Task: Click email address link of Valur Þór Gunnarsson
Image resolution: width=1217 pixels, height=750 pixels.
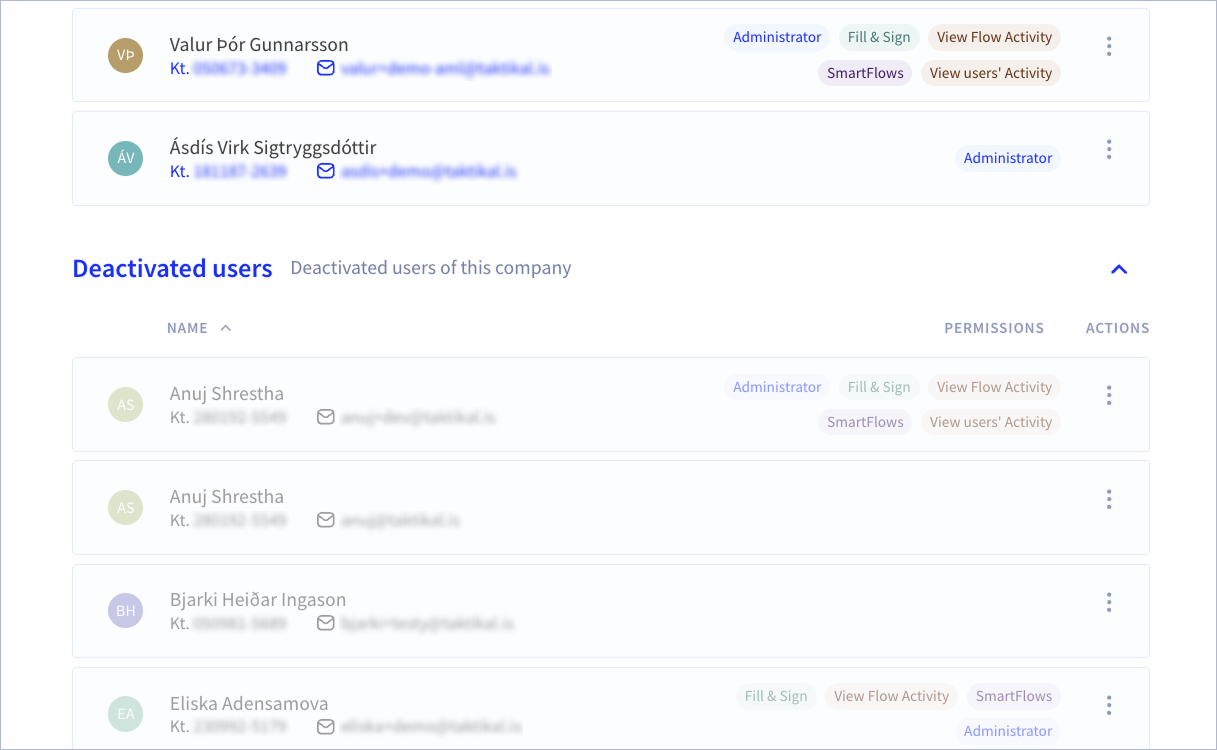Action: (445, 68)
